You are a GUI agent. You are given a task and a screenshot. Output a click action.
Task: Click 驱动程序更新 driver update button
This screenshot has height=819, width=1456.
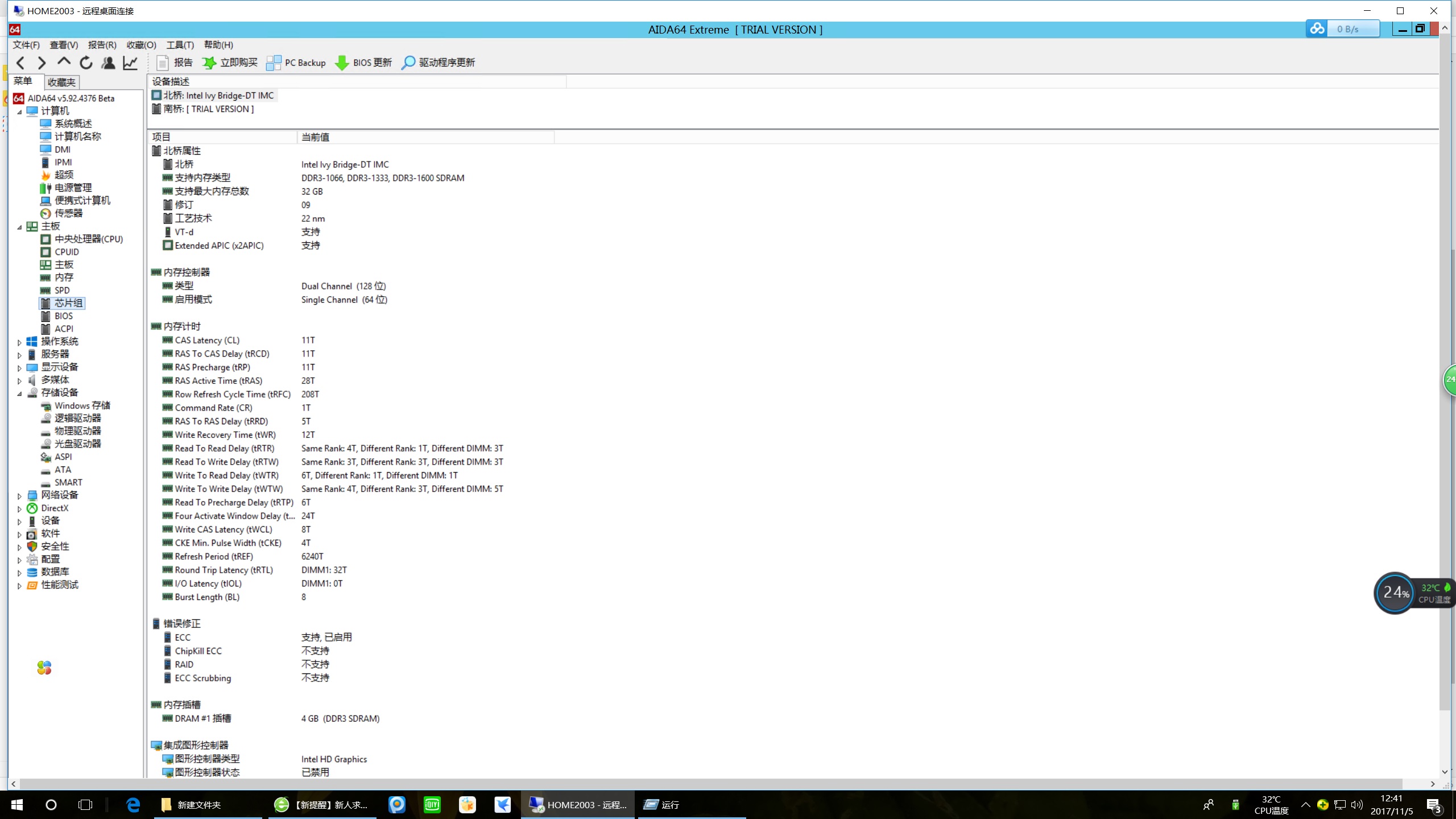click(438, 63)
